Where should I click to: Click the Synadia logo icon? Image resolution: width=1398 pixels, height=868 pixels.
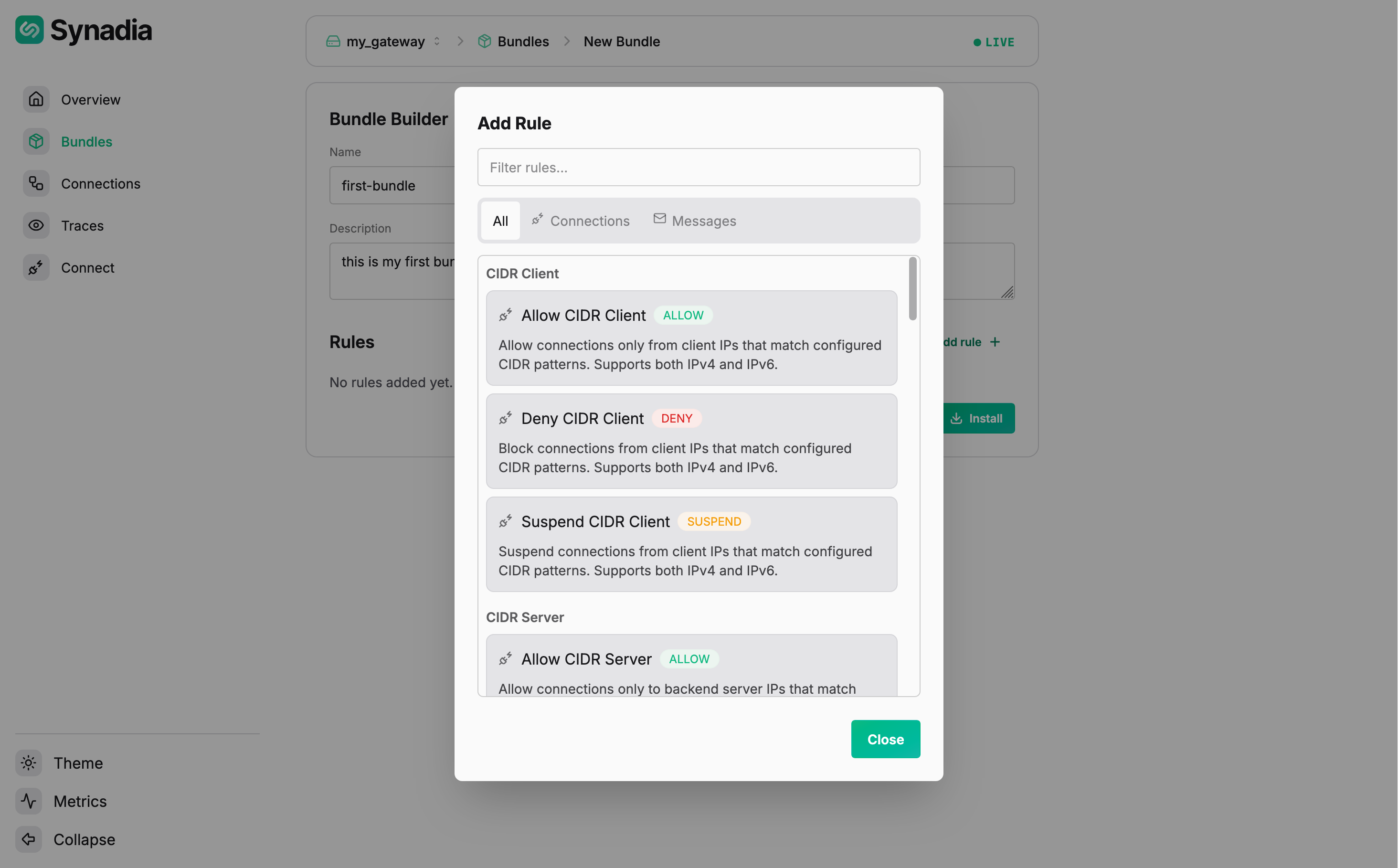click(29, 30)
